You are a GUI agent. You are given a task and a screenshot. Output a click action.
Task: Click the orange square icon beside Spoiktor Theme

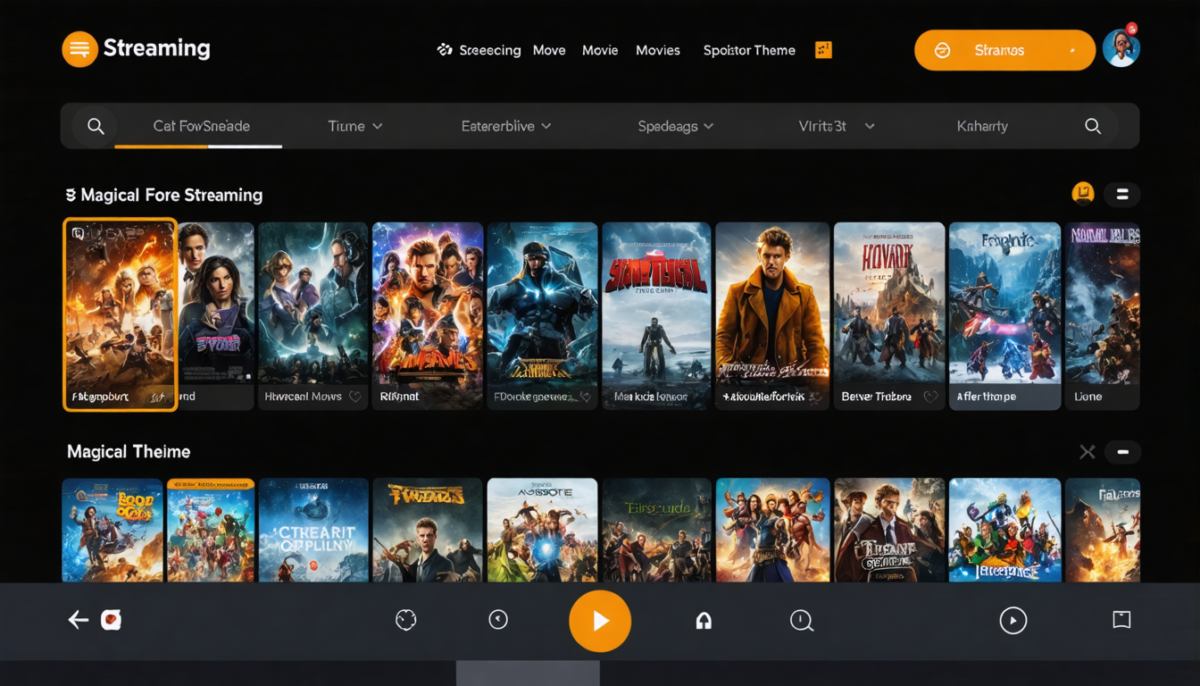[823, 50]
